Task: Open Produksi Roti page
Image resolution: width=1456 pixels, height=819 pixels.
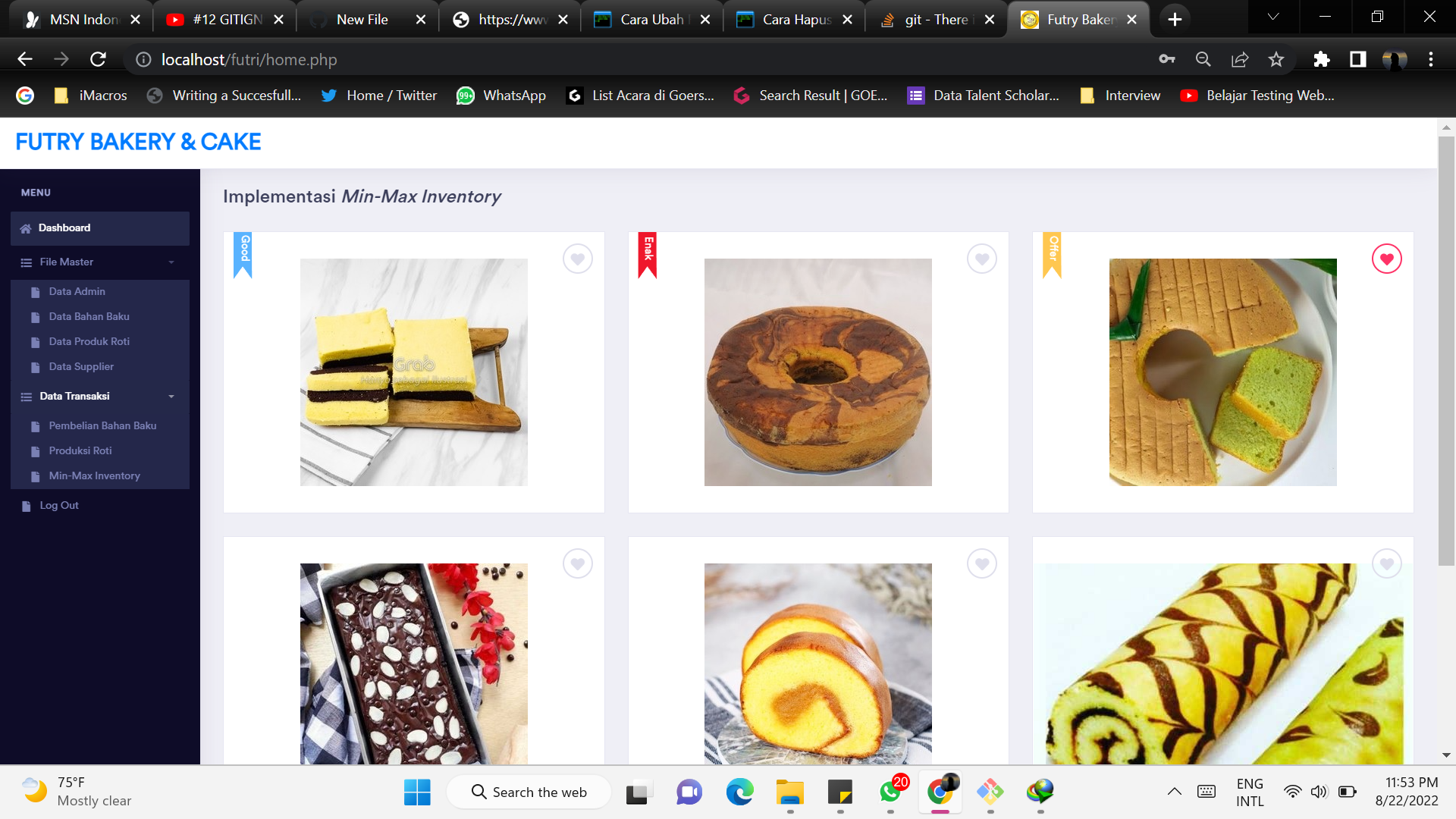Action: click(x=80, y=450)
